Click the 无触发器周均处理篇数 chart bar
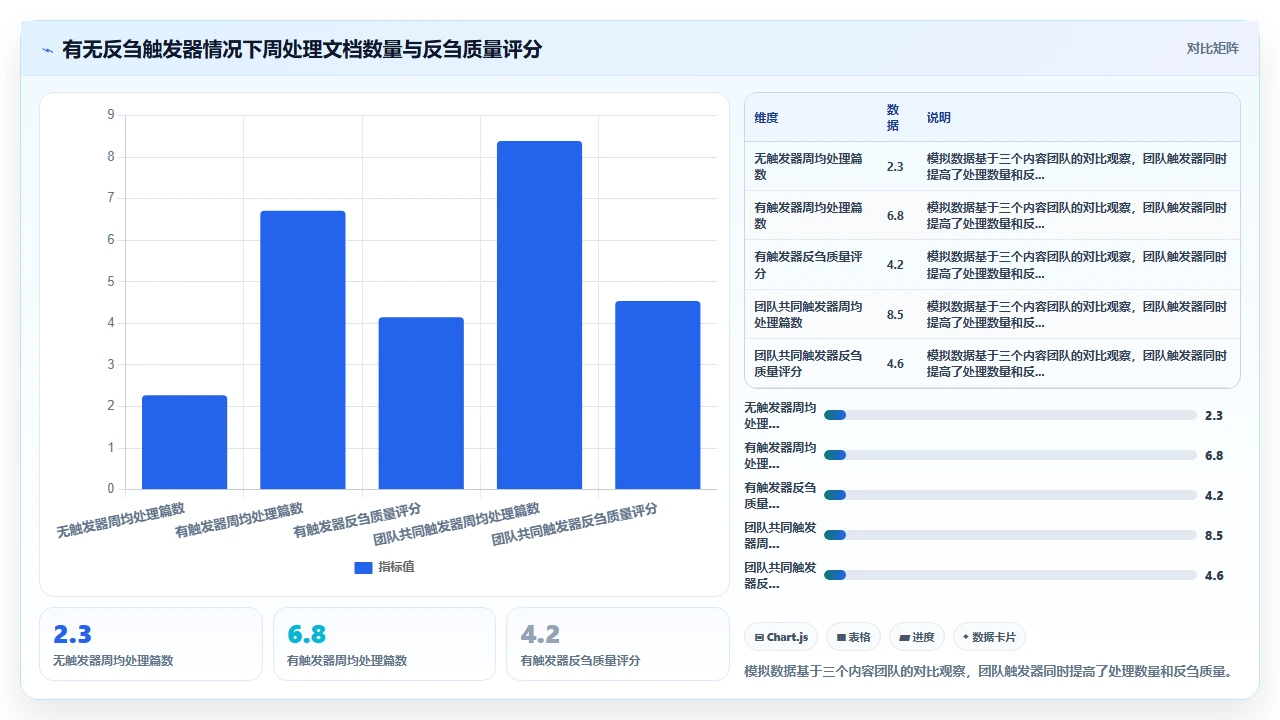Viewport: 1280px width, 720px height. [184, 442]
